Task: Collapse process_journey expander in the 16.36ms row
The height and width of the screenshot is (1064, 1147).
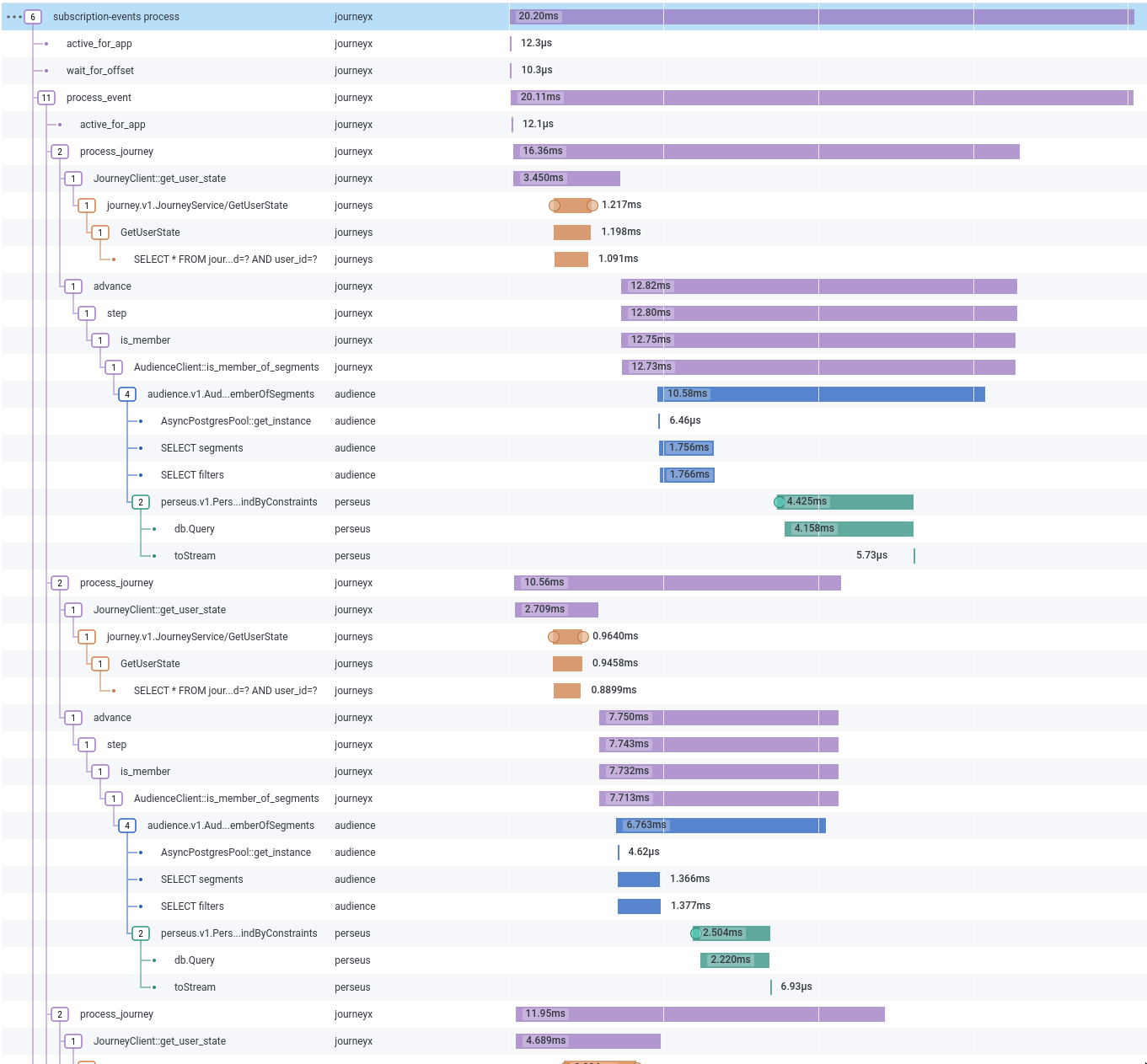Action: coord(60,152)
